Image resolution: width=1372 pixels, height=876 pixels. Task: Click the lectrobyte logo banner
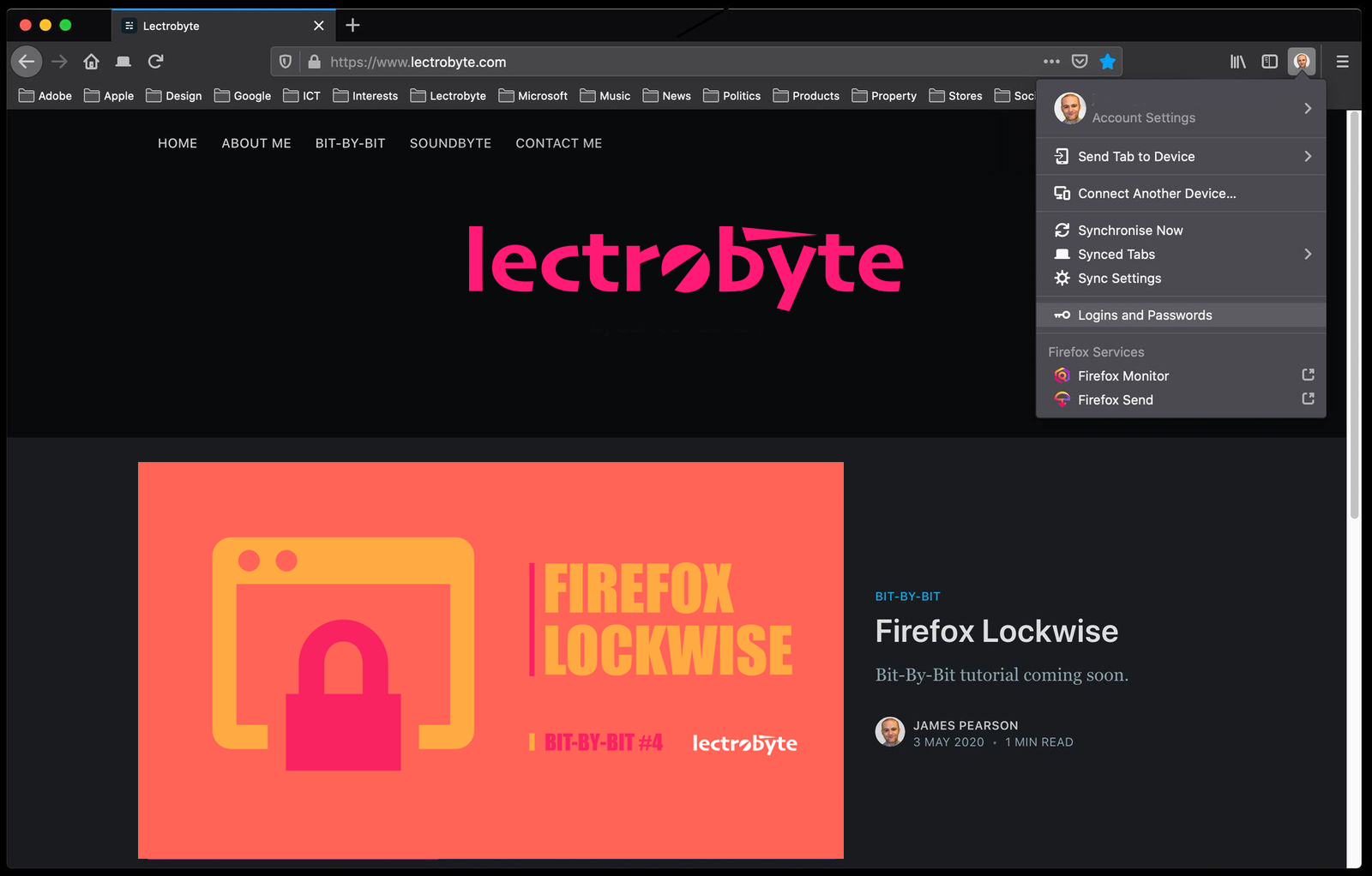pos(685,267)
